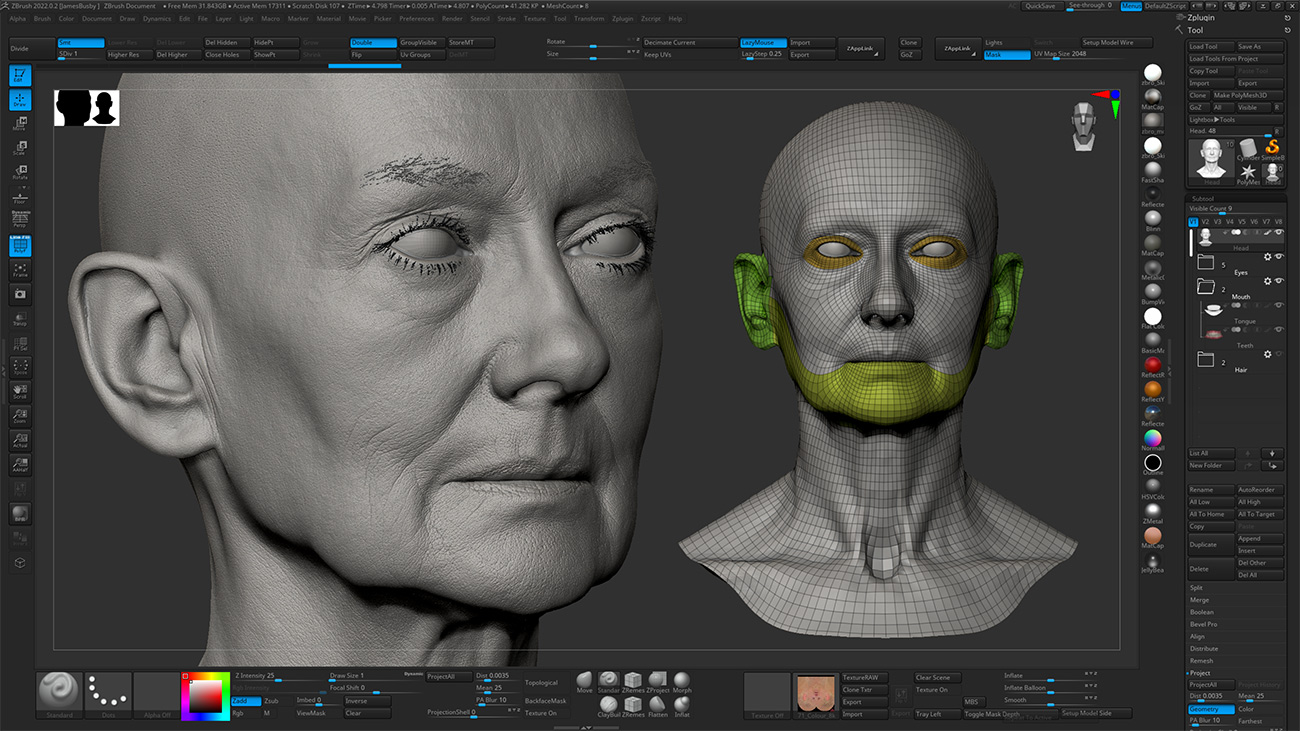Select the Draw mode icon
Image resolution: width=1300 pixels, height=731 pixels.
click(x=20, y=98)
